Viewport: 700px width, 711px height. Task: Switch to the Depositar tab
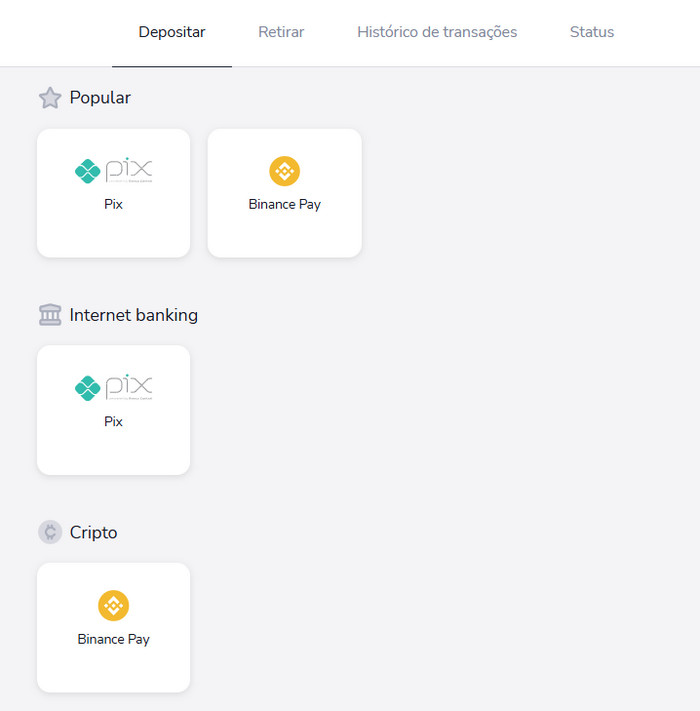click(172, 33)
